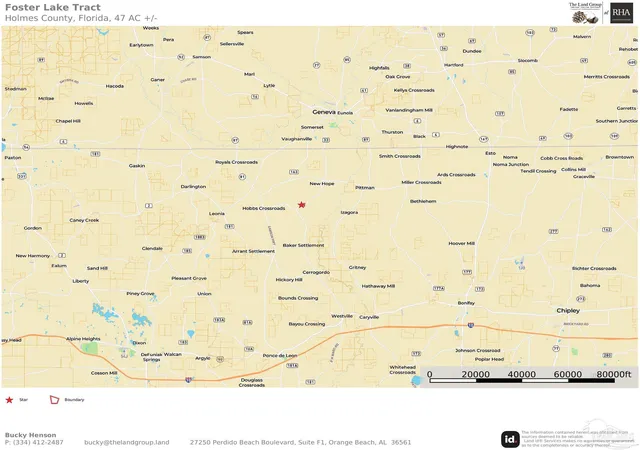This screenshot has height=450, width=640.
Task: Click the map scale bar
Action: tap(522, 380)
